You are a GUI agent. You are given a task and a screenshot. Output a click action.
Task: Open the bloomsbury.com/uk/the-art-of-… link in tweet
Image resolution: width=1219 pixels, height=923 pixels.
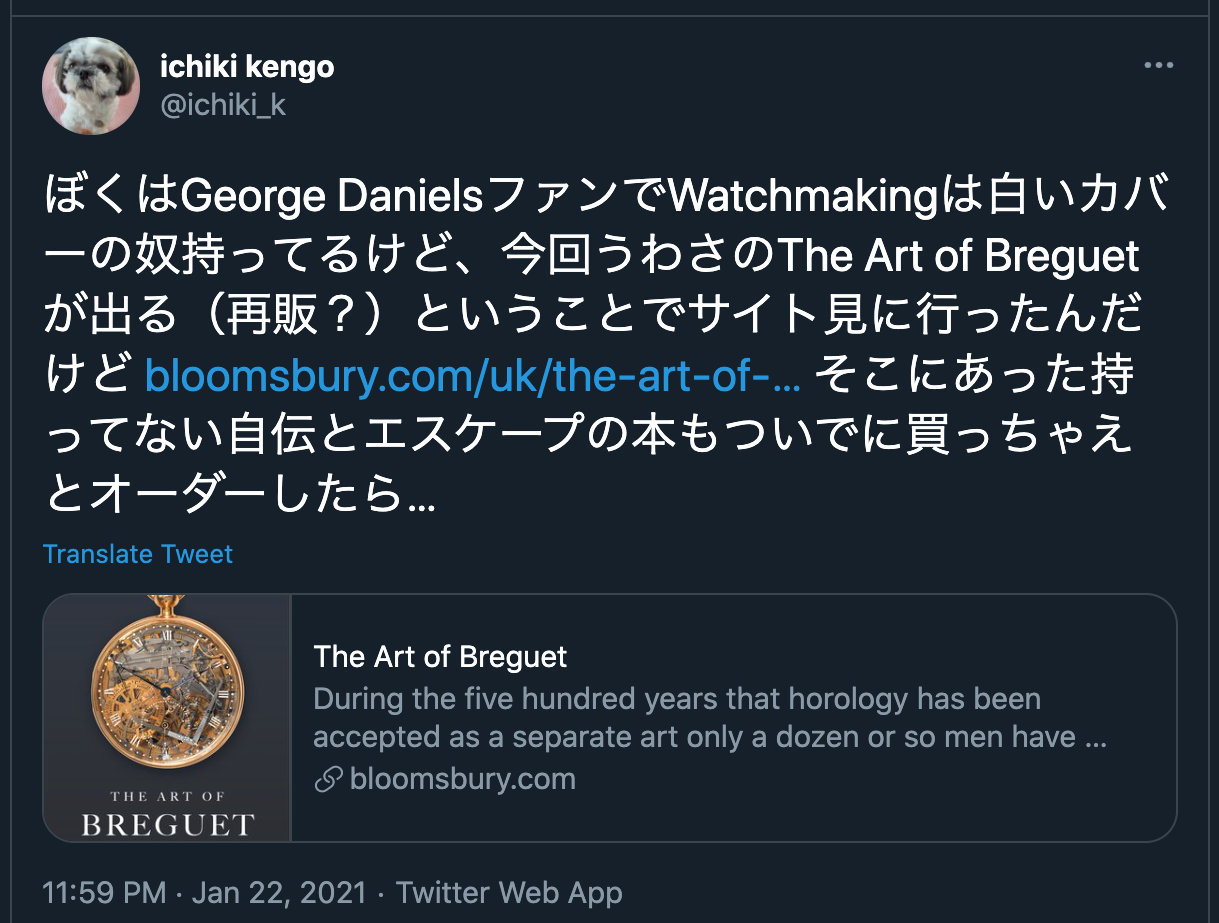tap(471, 375)
